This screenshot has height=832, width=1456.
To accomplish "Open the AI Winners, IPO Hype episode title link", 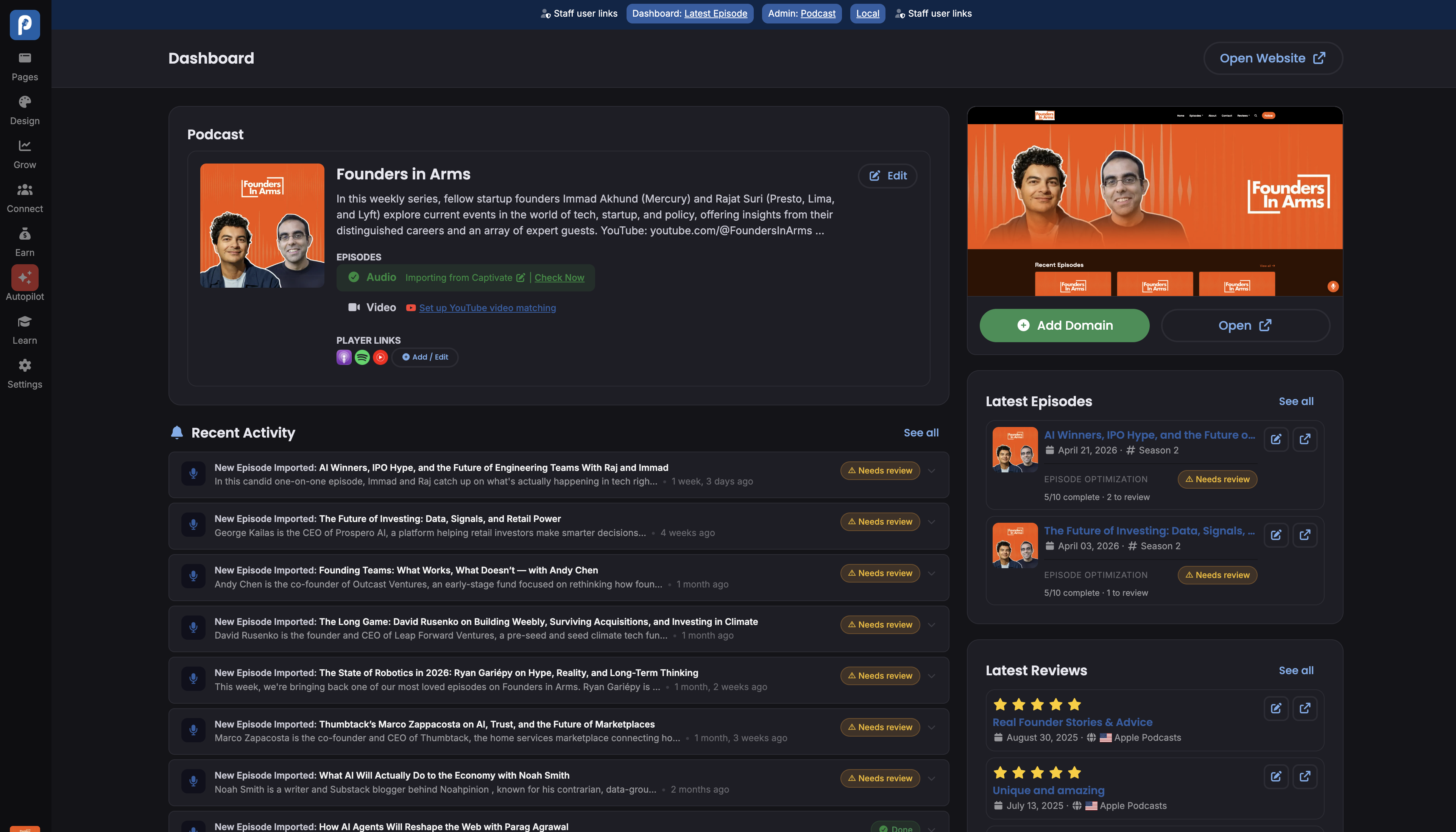I will point(1150,435).
